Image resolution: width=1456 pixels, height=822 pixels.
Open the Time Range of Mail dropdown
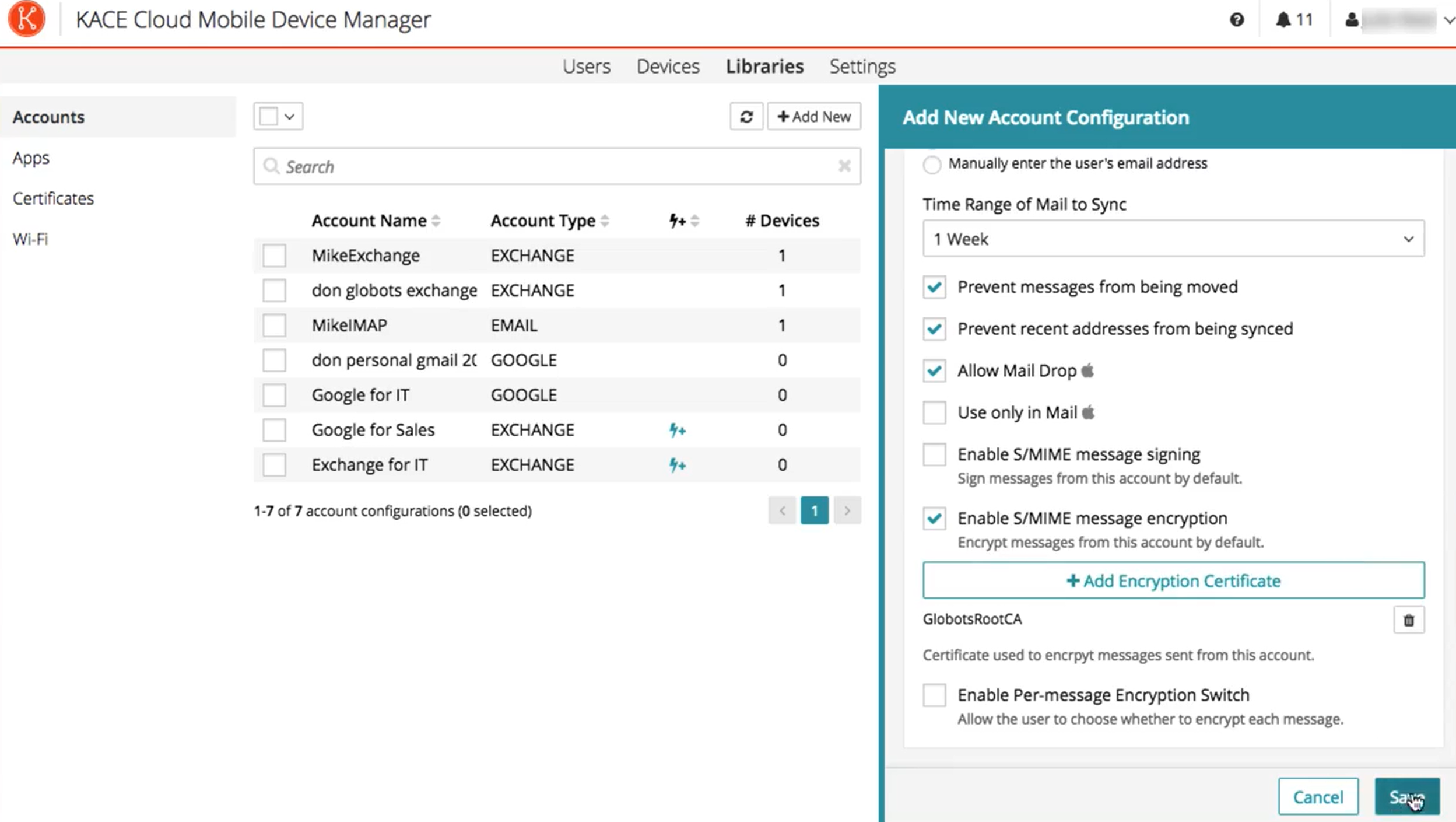click(1173, 239)
